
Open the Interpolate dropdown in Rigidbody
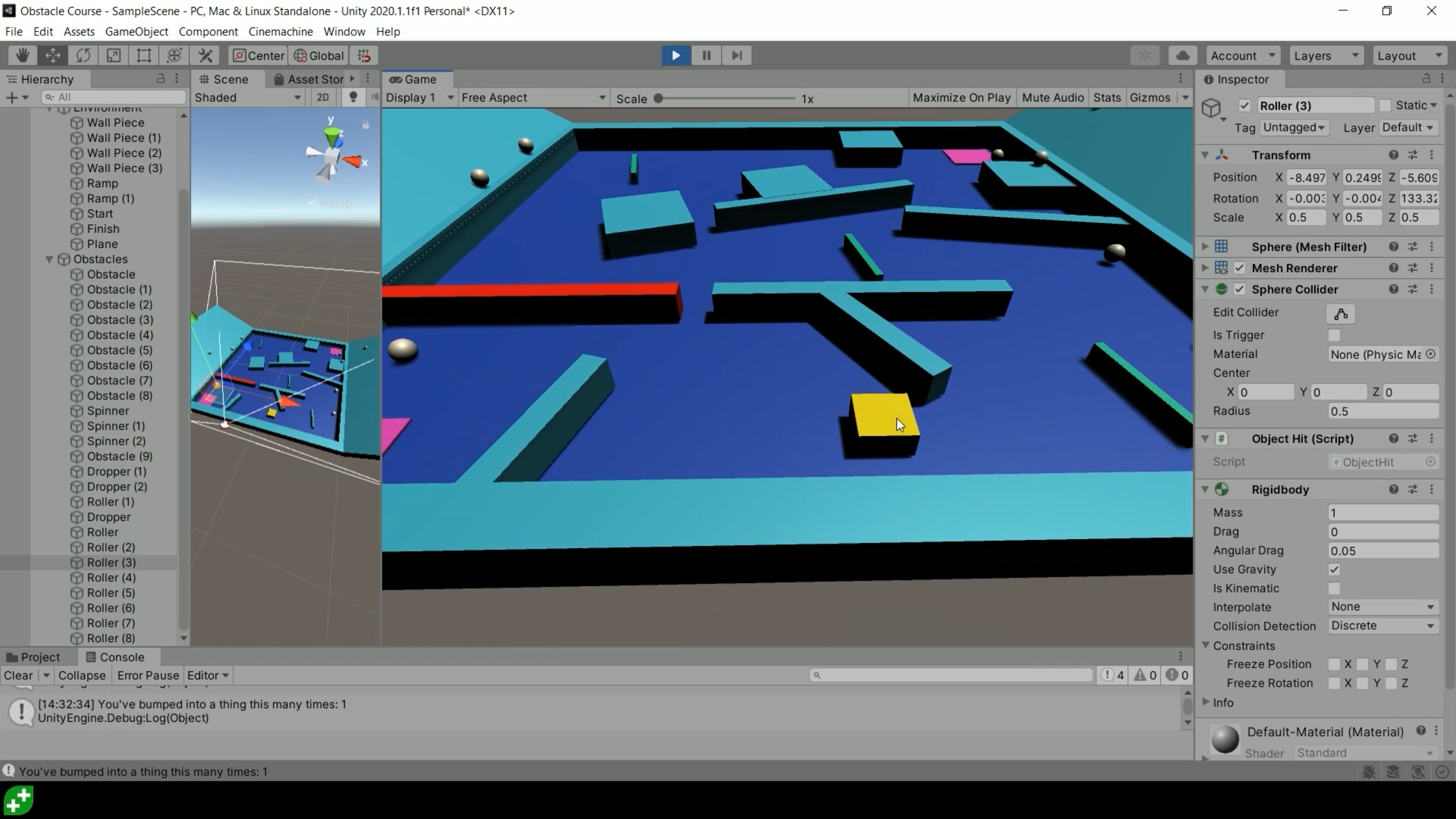tap(1384, 607)
